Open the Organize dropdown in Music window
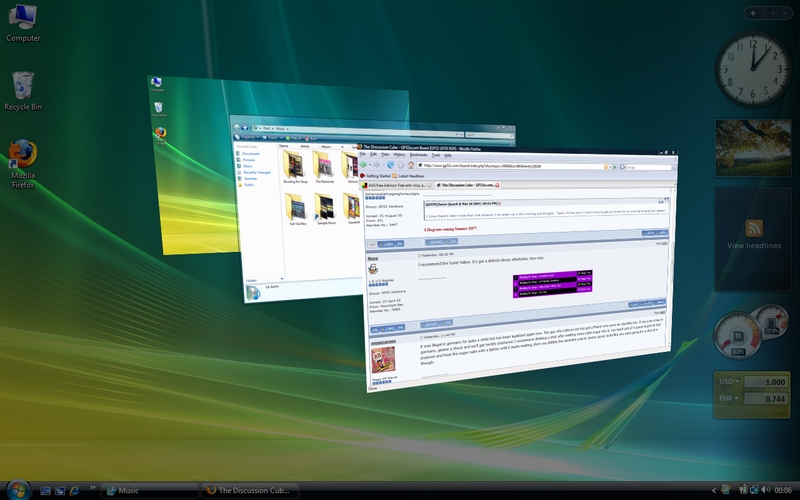800x500 pixels. click(247, 137)
